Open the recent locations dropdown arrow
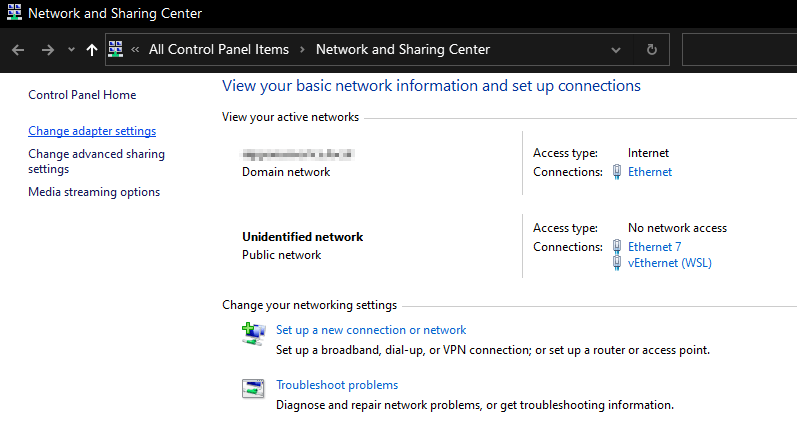 70,50
